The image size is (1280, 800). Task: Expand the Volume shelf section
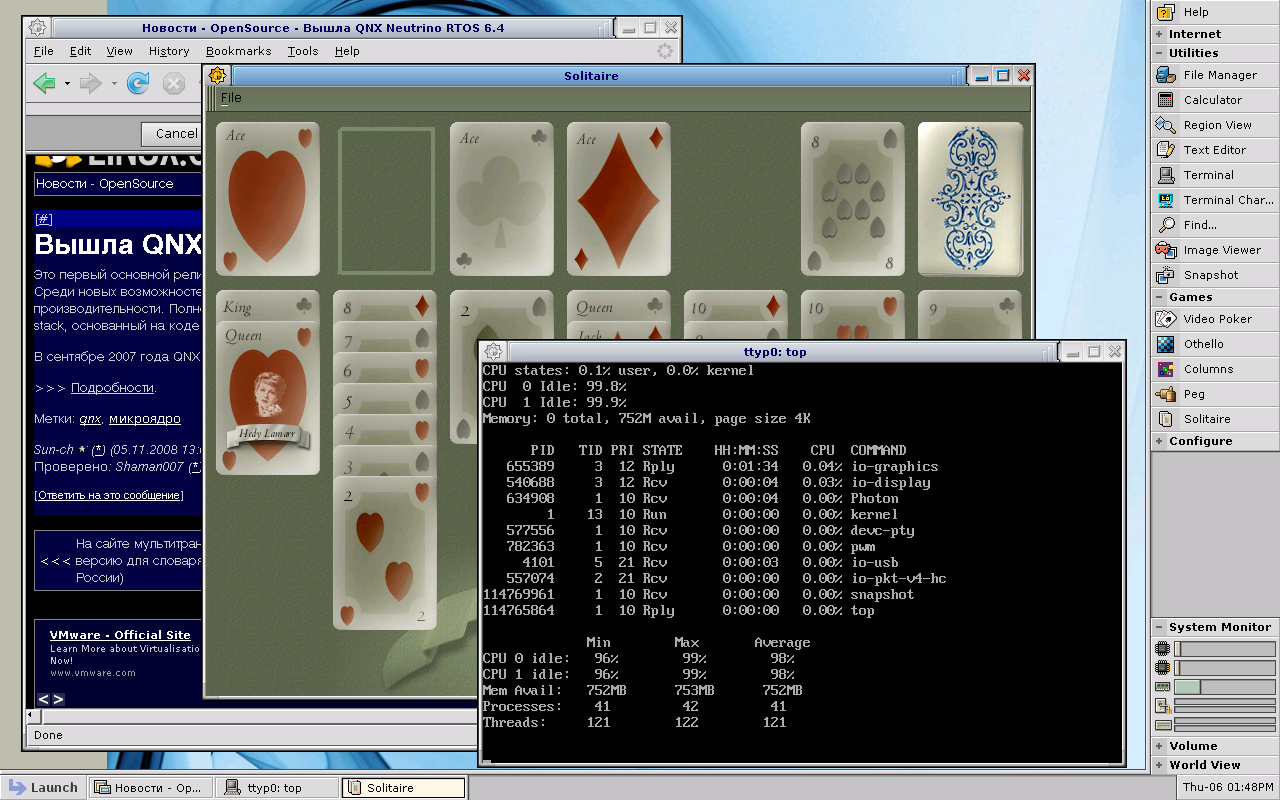1215,746
